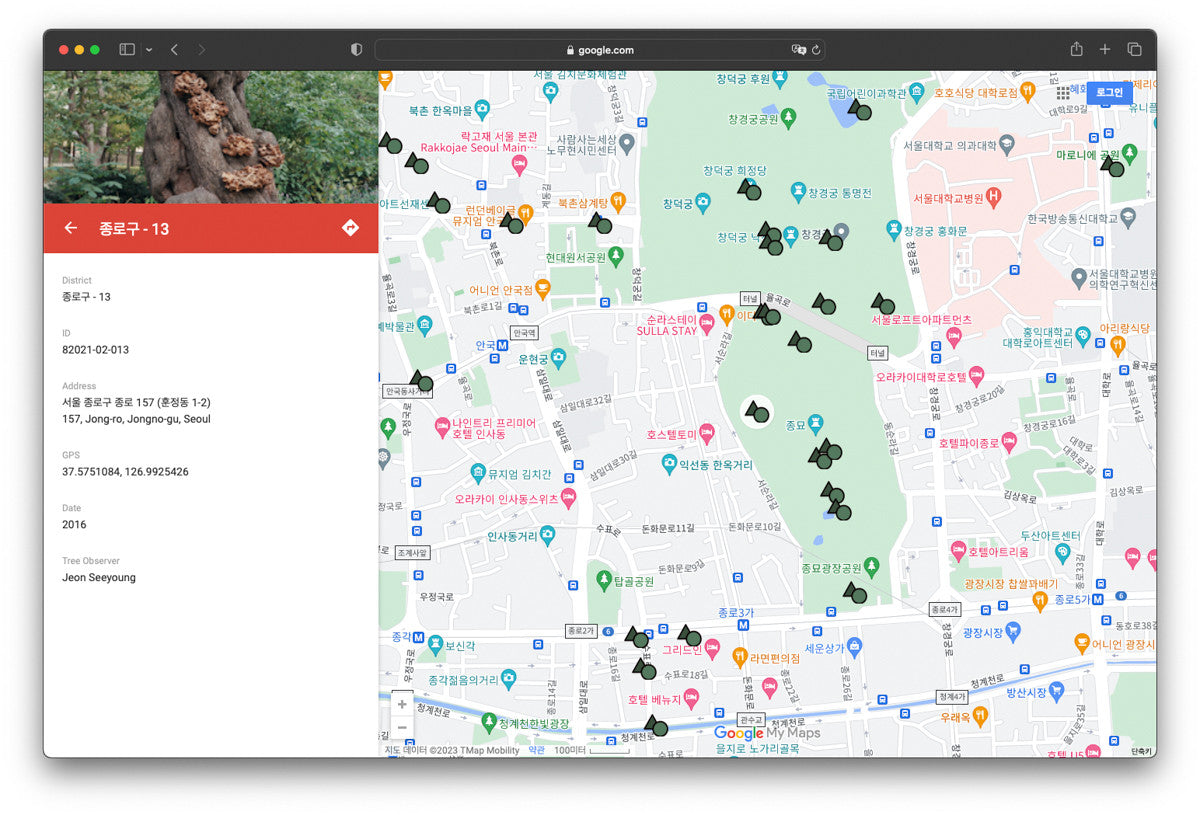Toggle the Safari sidebar
This screenshot has height=815, width=1200.
pyautogui.click(x=127, y=49)
